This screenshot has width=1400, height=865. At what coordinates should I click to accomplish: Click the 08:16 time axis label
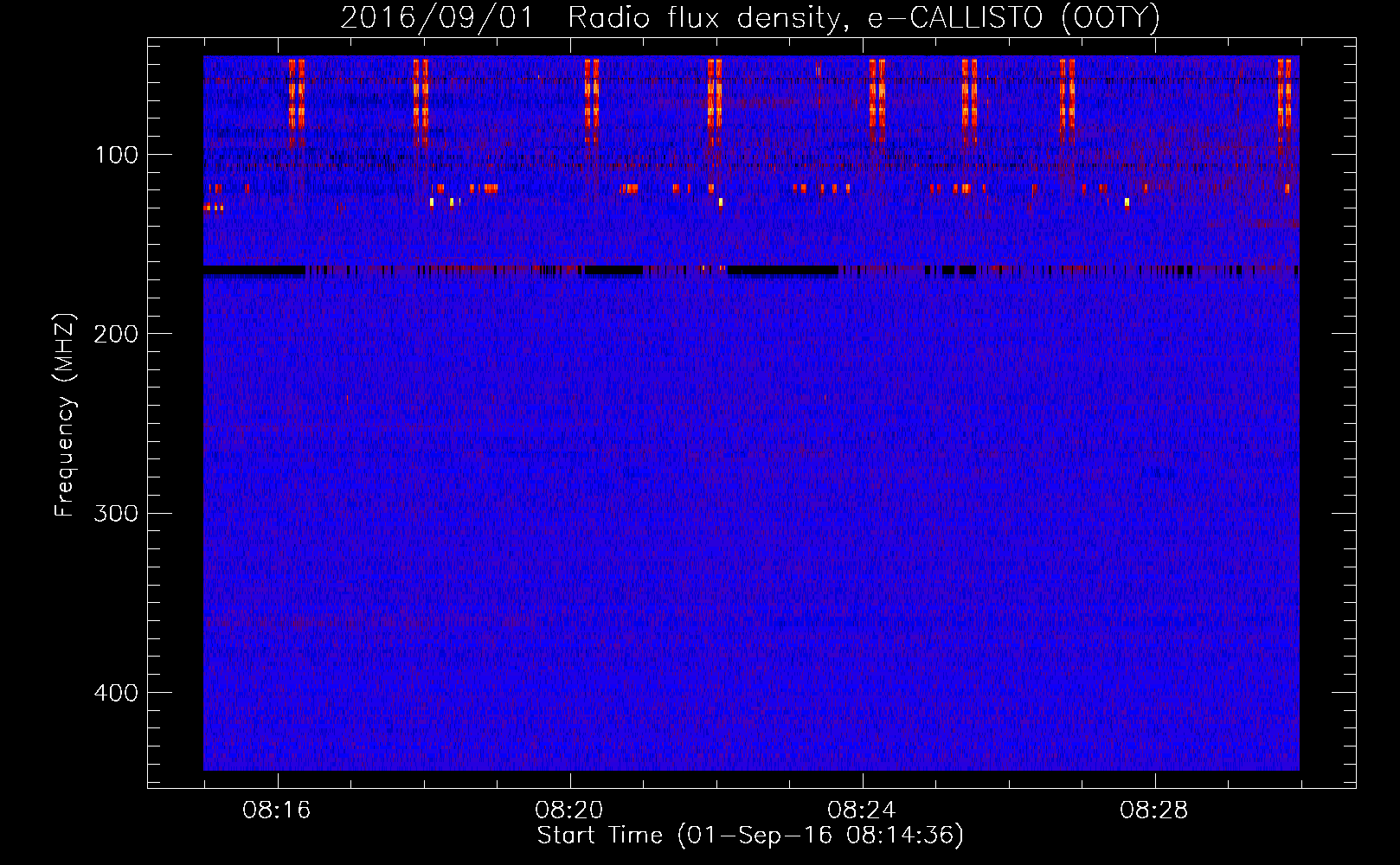click(277, 811)
